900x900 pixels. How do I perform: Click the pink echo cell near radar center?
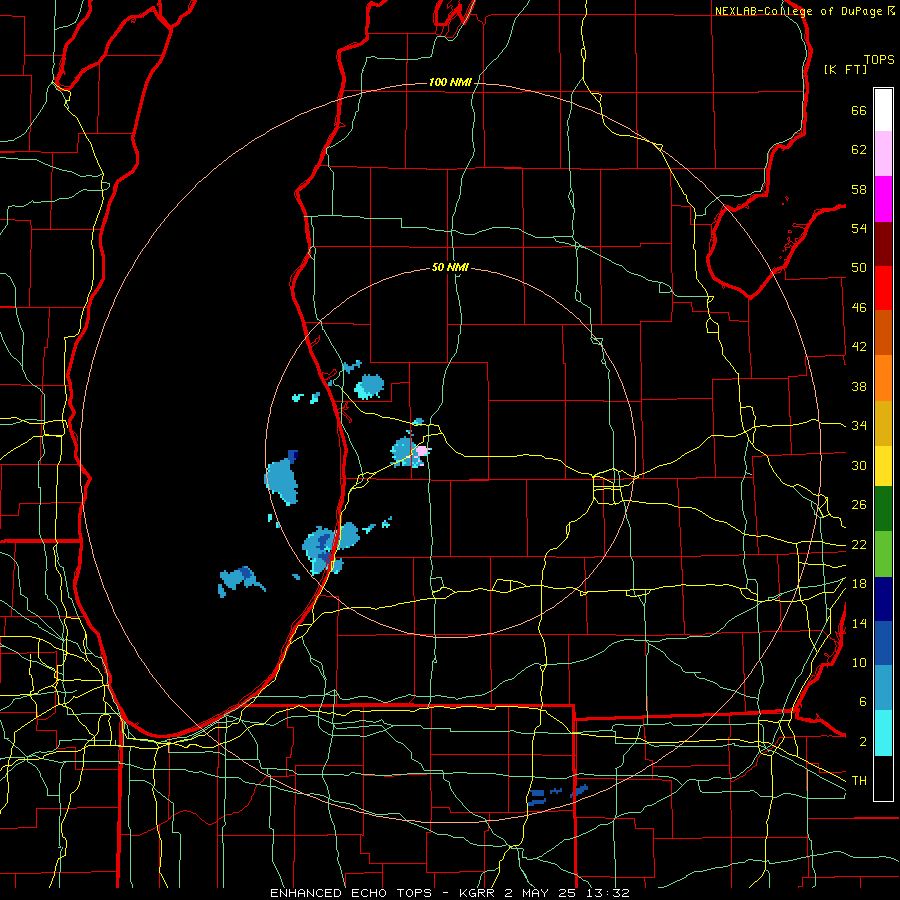coord(422,451)
